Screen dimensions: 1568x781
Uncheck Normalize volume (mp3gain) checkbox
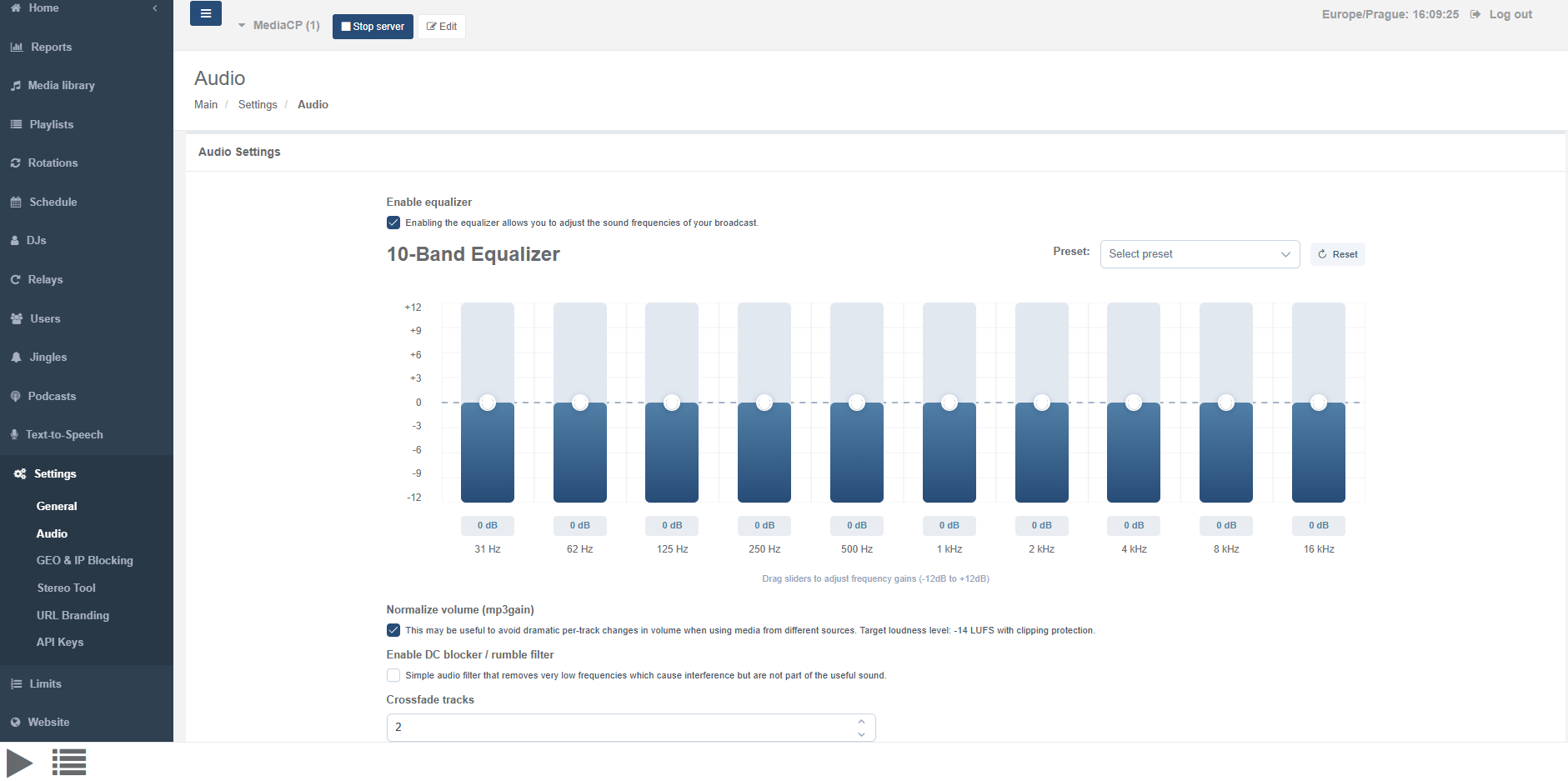pos(393,630)
